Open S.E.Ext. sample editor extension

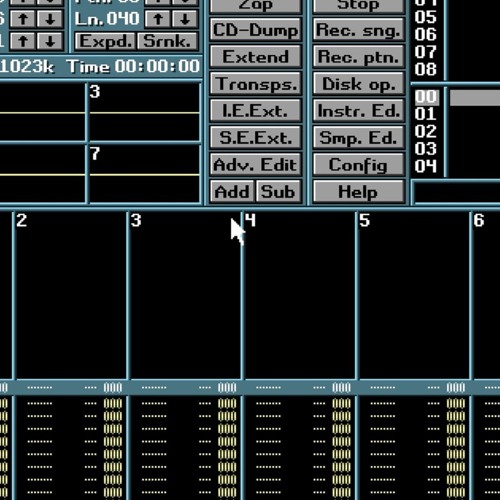tap(256, 137)
